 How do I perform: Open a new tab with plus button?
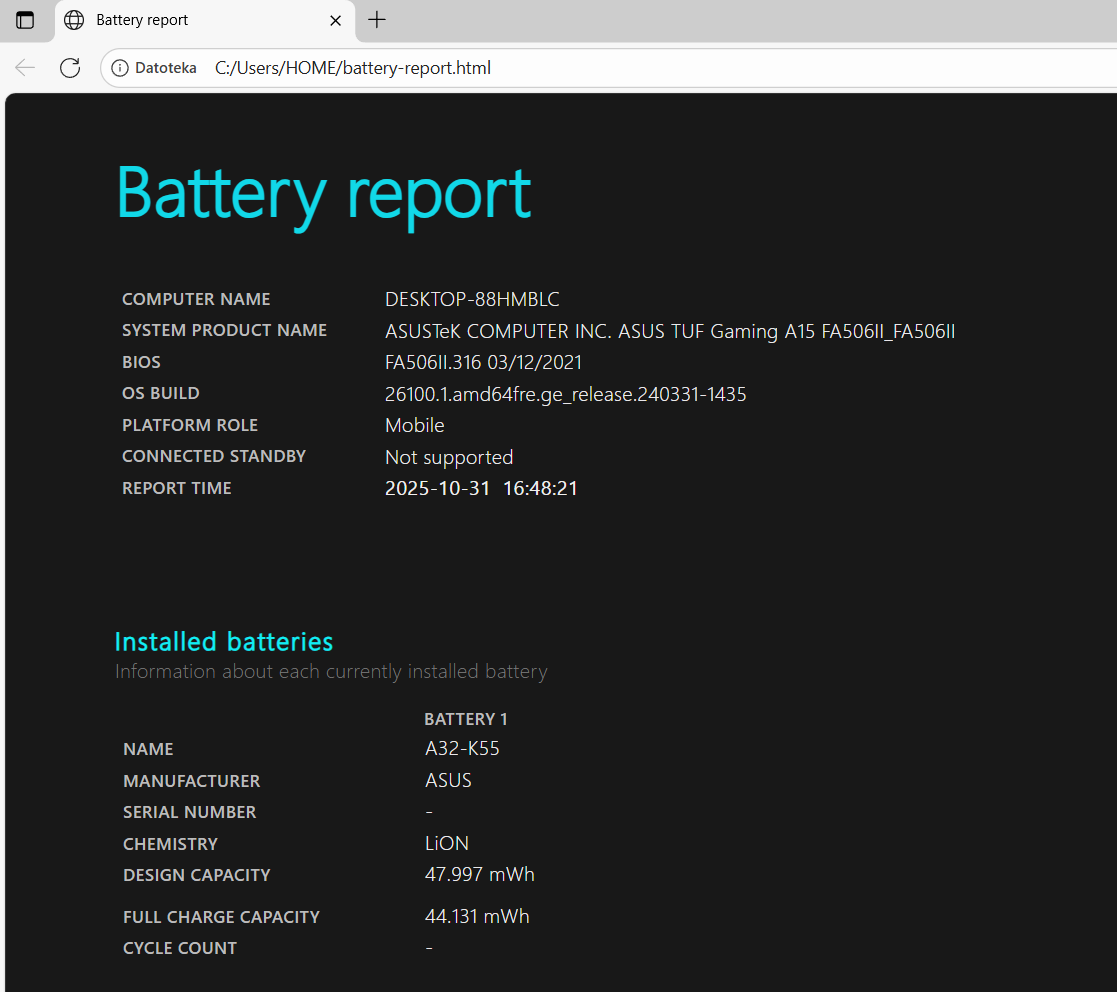(377, 20)
